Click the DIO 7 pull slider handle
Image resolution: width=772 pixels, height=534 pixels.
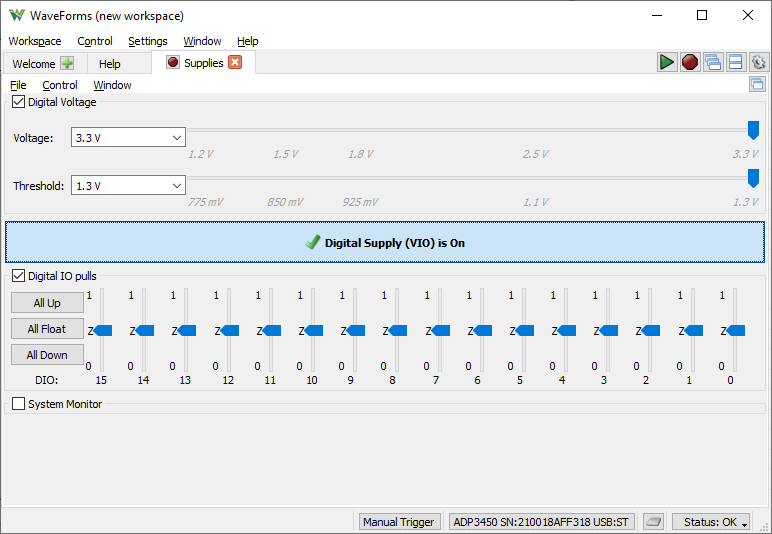[x=441, y=330]
